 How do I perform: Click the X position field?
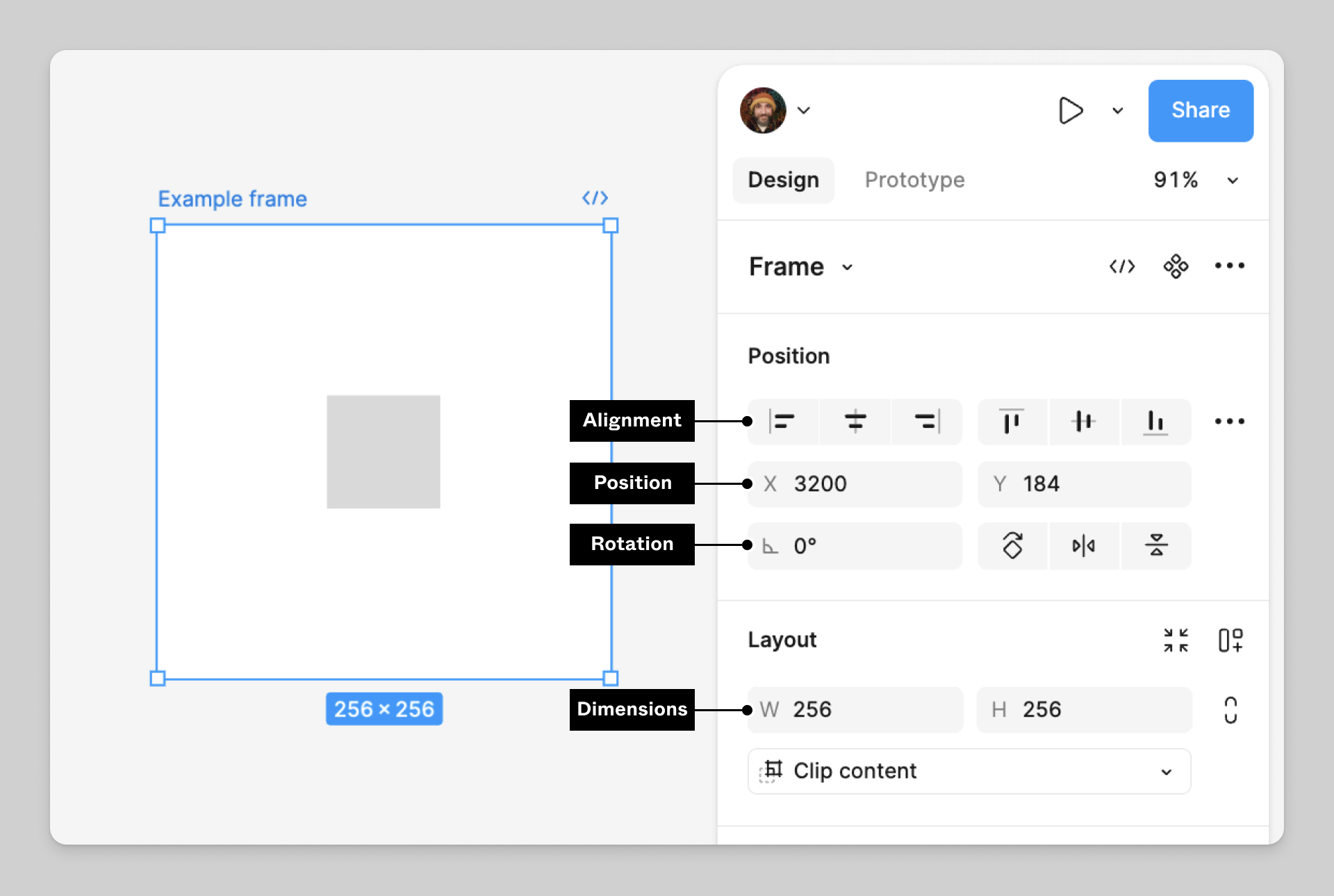[x=855, y=484]
